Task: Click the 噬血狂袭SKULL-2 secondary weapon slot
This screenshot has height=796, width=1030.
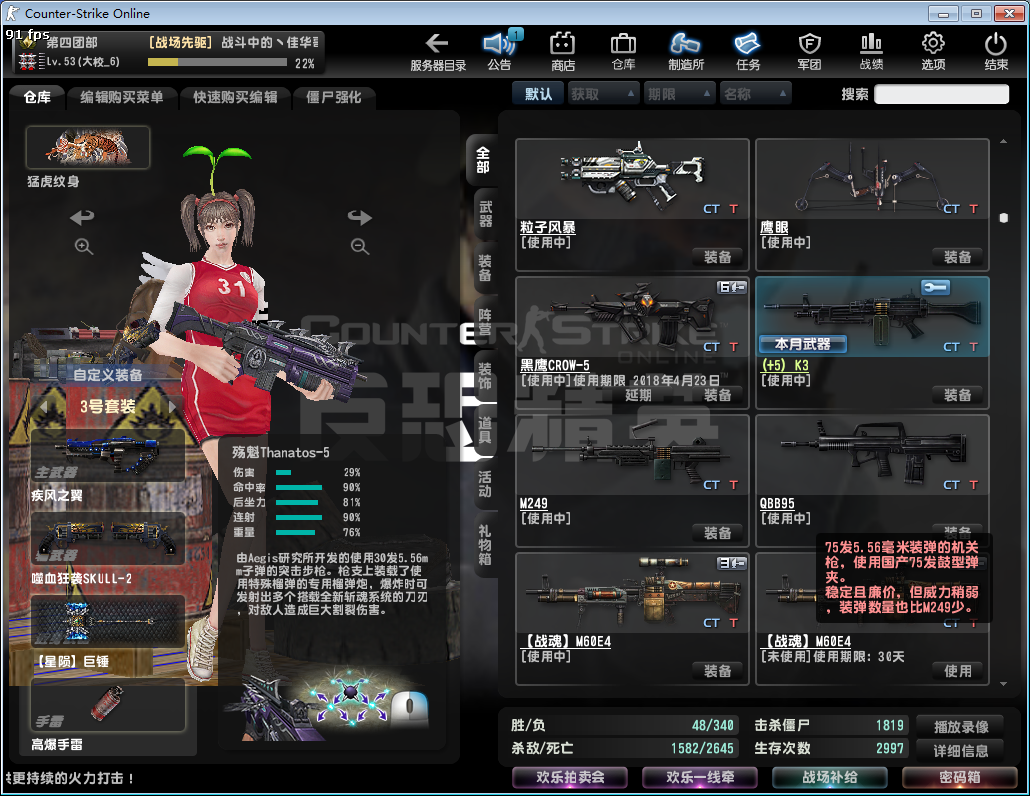Action: (x=108, y=538)
